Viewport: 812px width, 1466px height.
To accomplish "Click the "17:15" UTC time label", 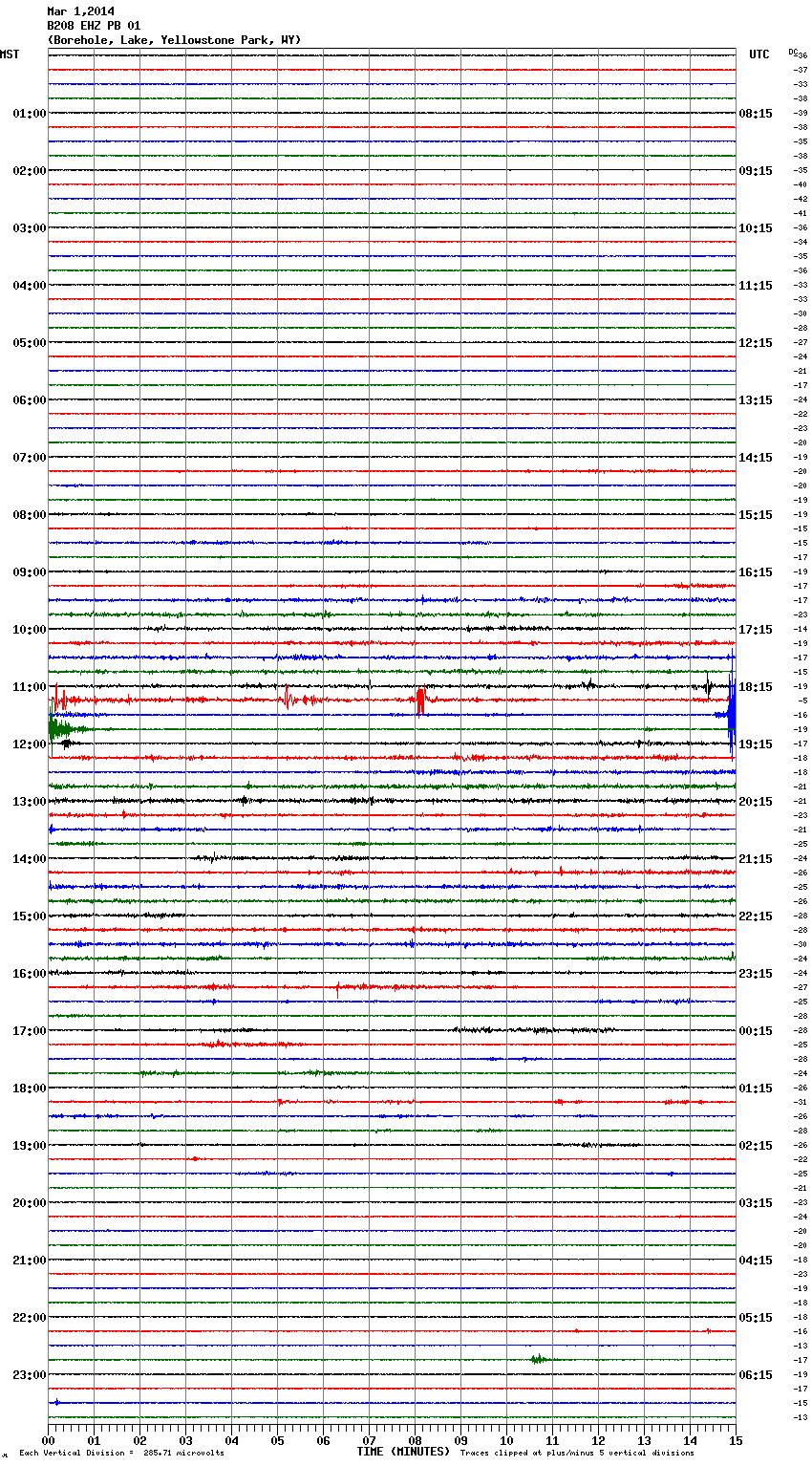I will [x=756, y=630].
